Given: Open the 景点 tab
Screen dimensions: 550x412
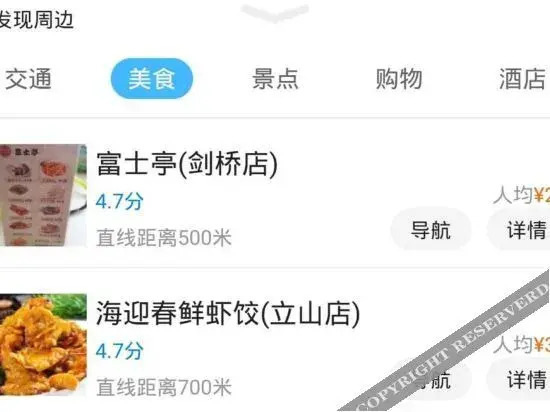Looking at the screenshot, I should [x=275, y=79].
